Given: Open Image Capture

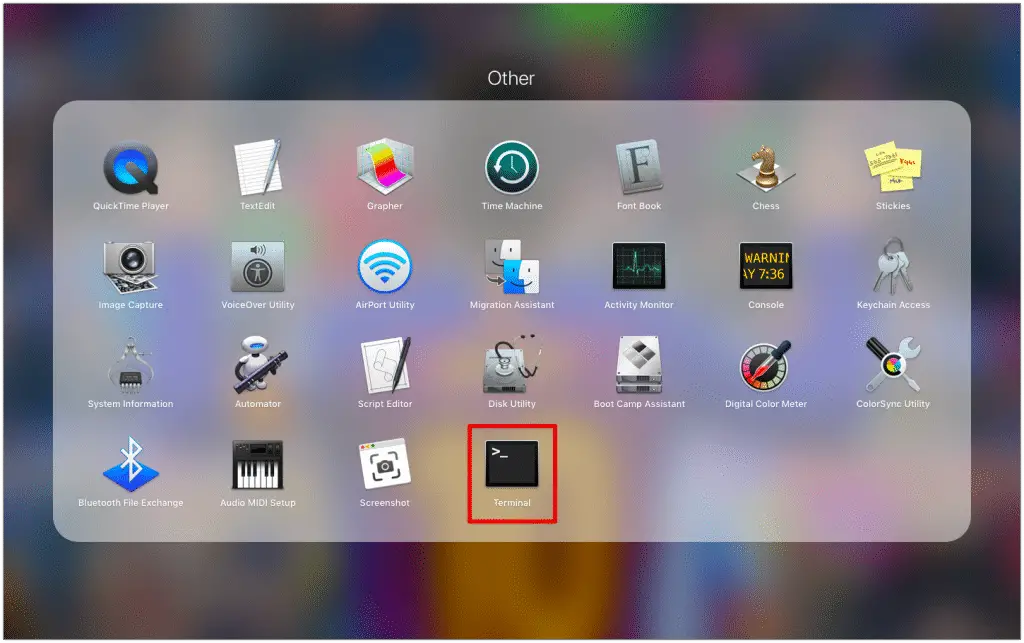Looking at the screenshot, I should click(x=130, y=268).
